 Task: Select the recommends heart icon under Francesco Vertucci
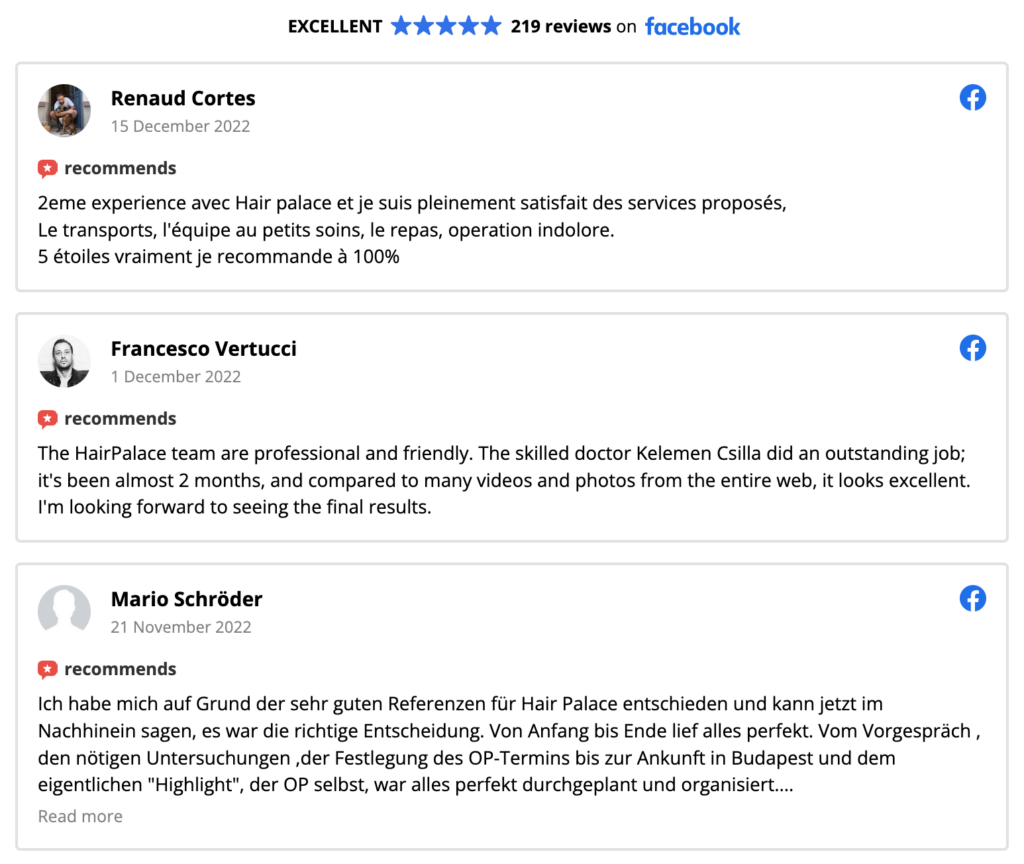[47, 418]
